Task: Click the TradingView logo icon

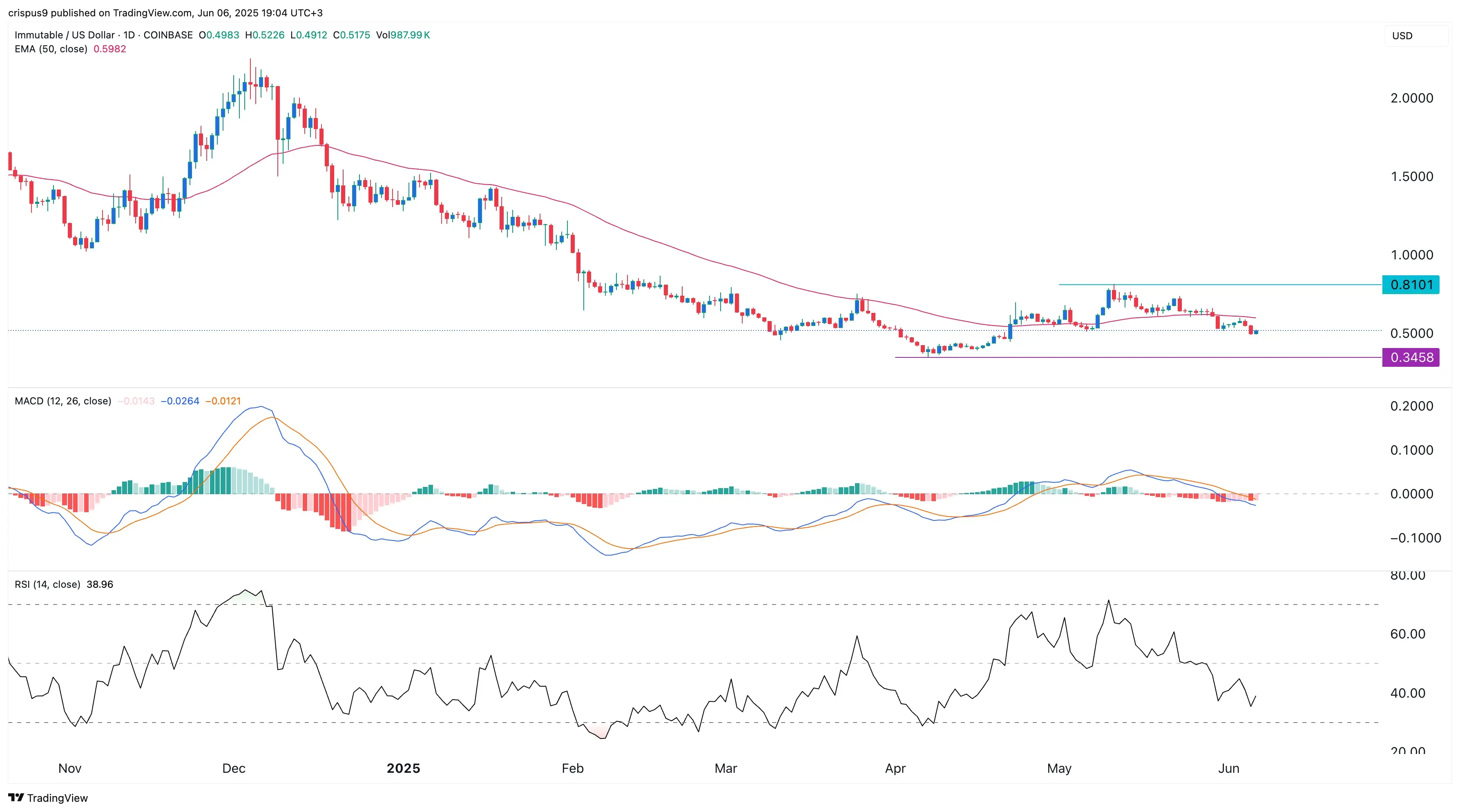Action: [16, 798]
